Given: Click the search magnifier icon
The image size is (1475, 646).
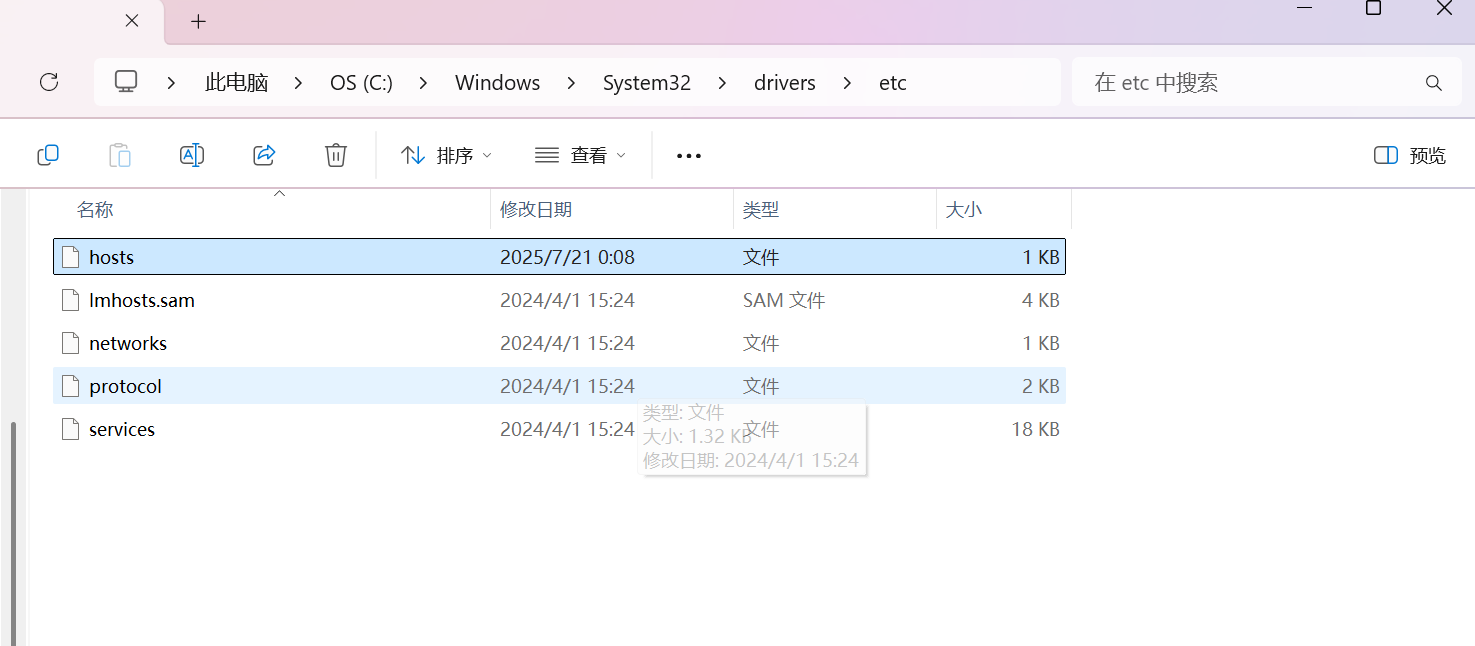Looking at the screenshot, I should [1433, 82].
